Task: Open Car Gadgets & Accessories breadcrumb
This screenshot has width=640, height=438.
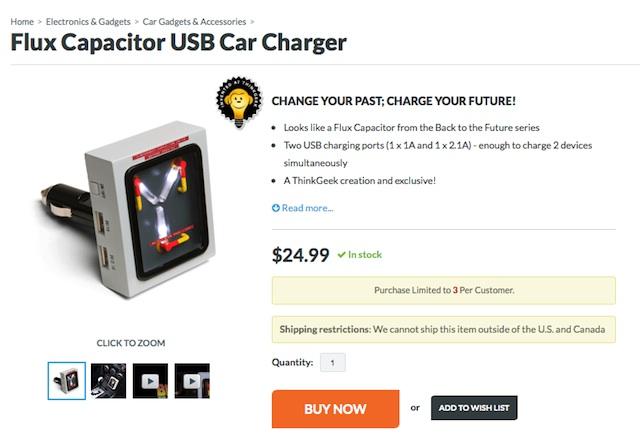Action: 194,22
